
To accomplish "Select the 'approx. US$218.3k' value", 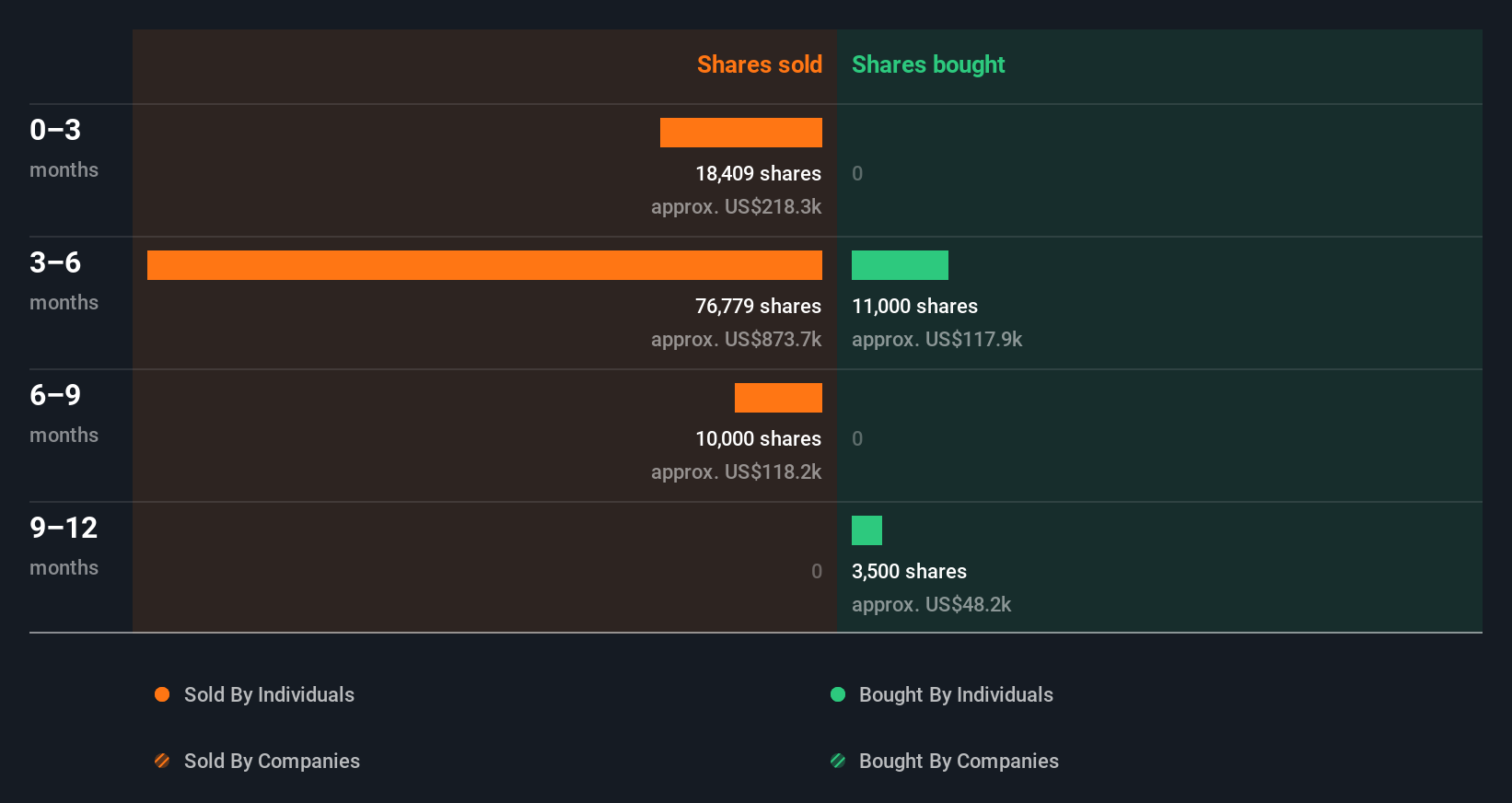I will point(736,207).
